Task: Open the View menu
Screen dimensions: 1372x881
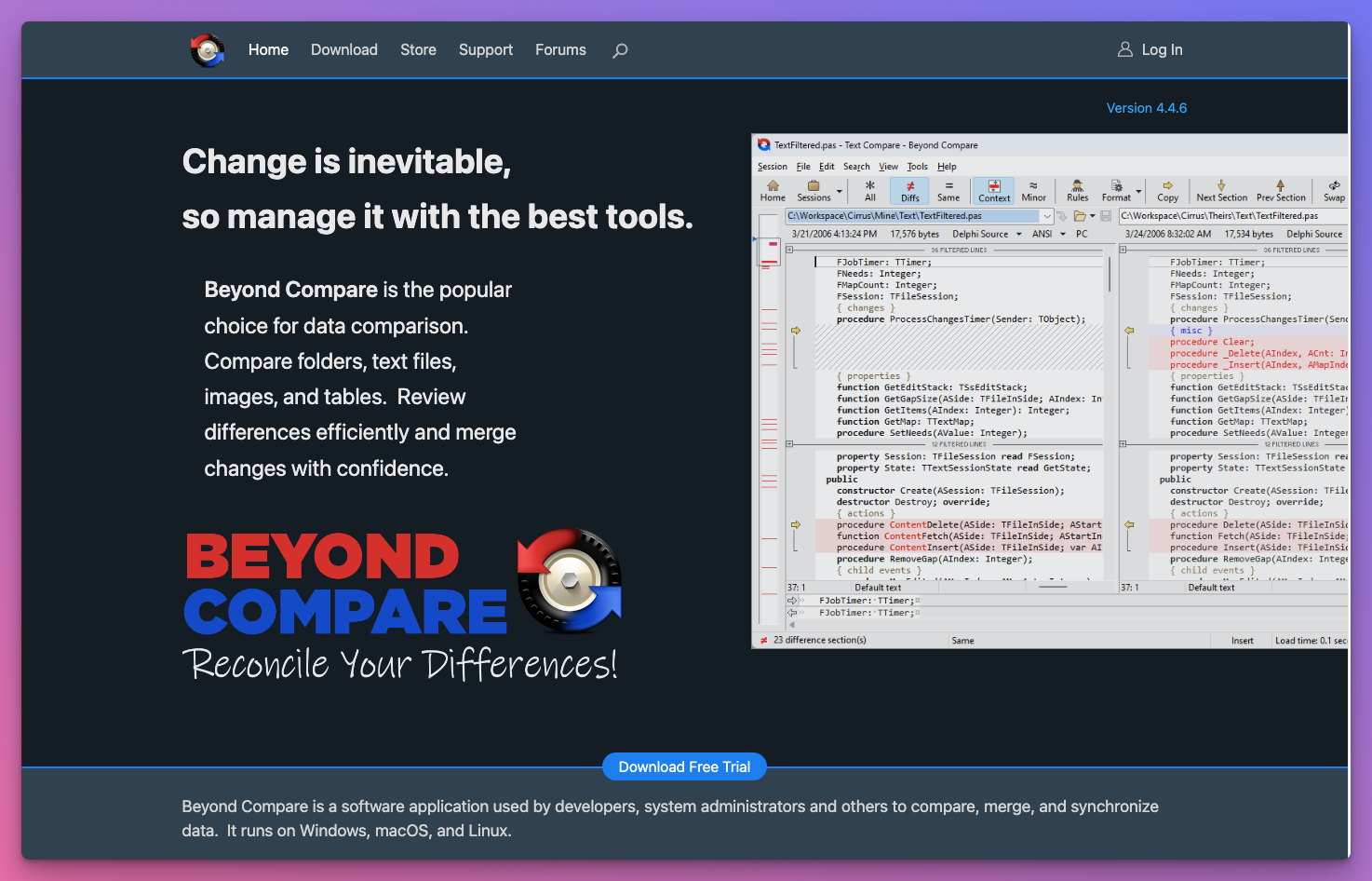Action: (889, 167)
